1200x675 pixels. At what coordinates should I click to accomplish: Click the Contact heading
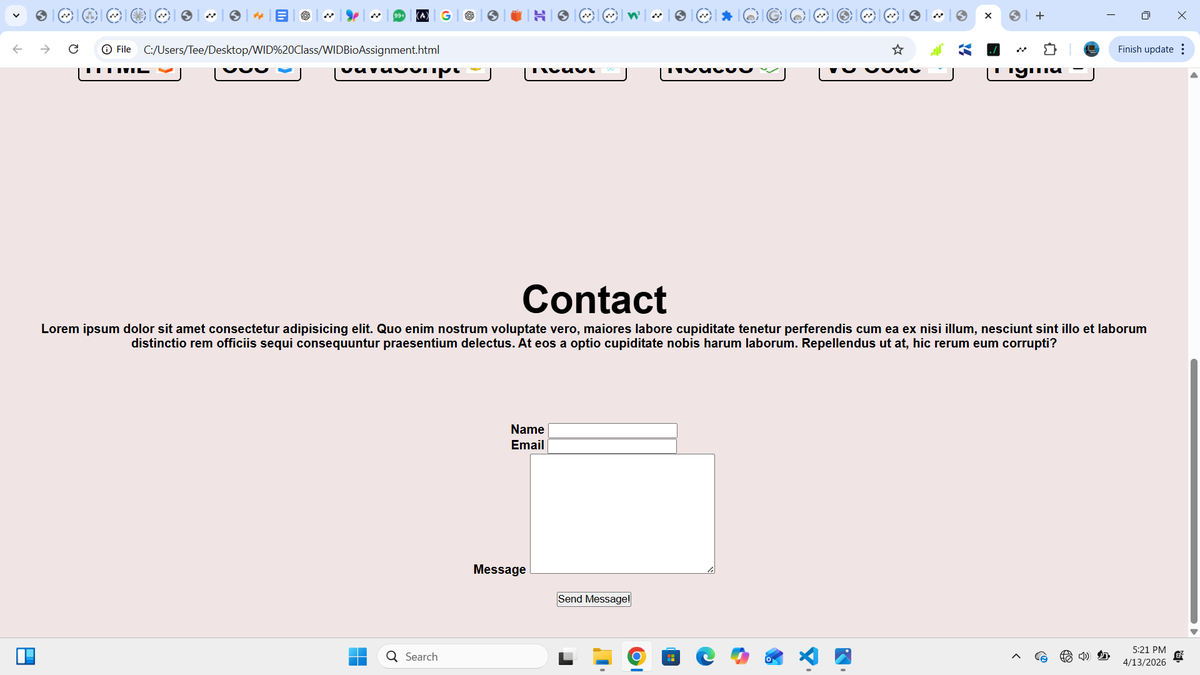click(x=594, y=299)
